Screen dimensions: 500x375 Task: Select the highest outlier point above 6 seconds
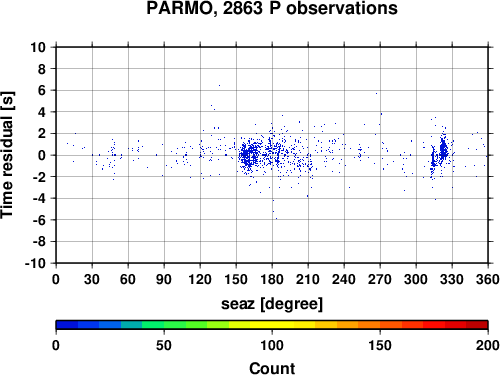(219, 85)
